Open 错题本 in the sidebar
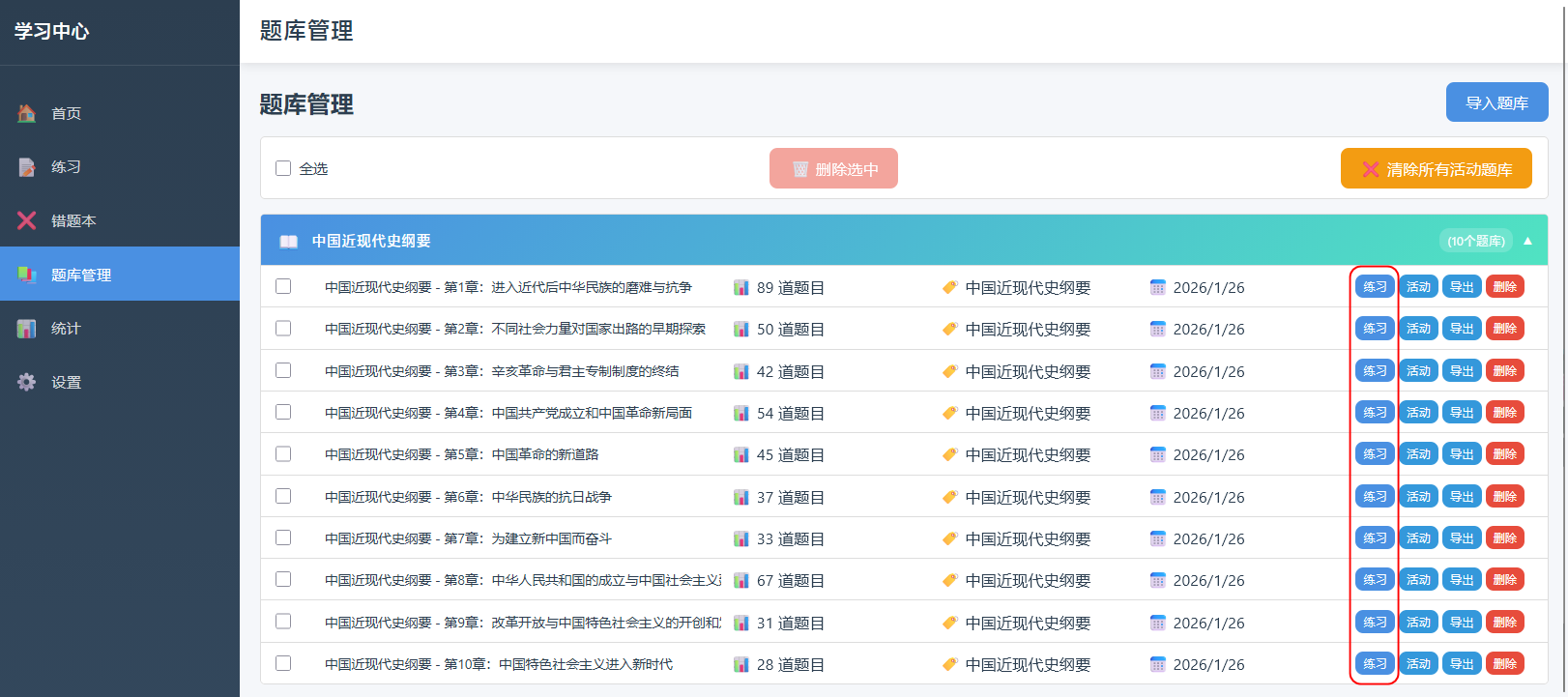This screenshot has height=697, width=1568. [x=120, y=220]
